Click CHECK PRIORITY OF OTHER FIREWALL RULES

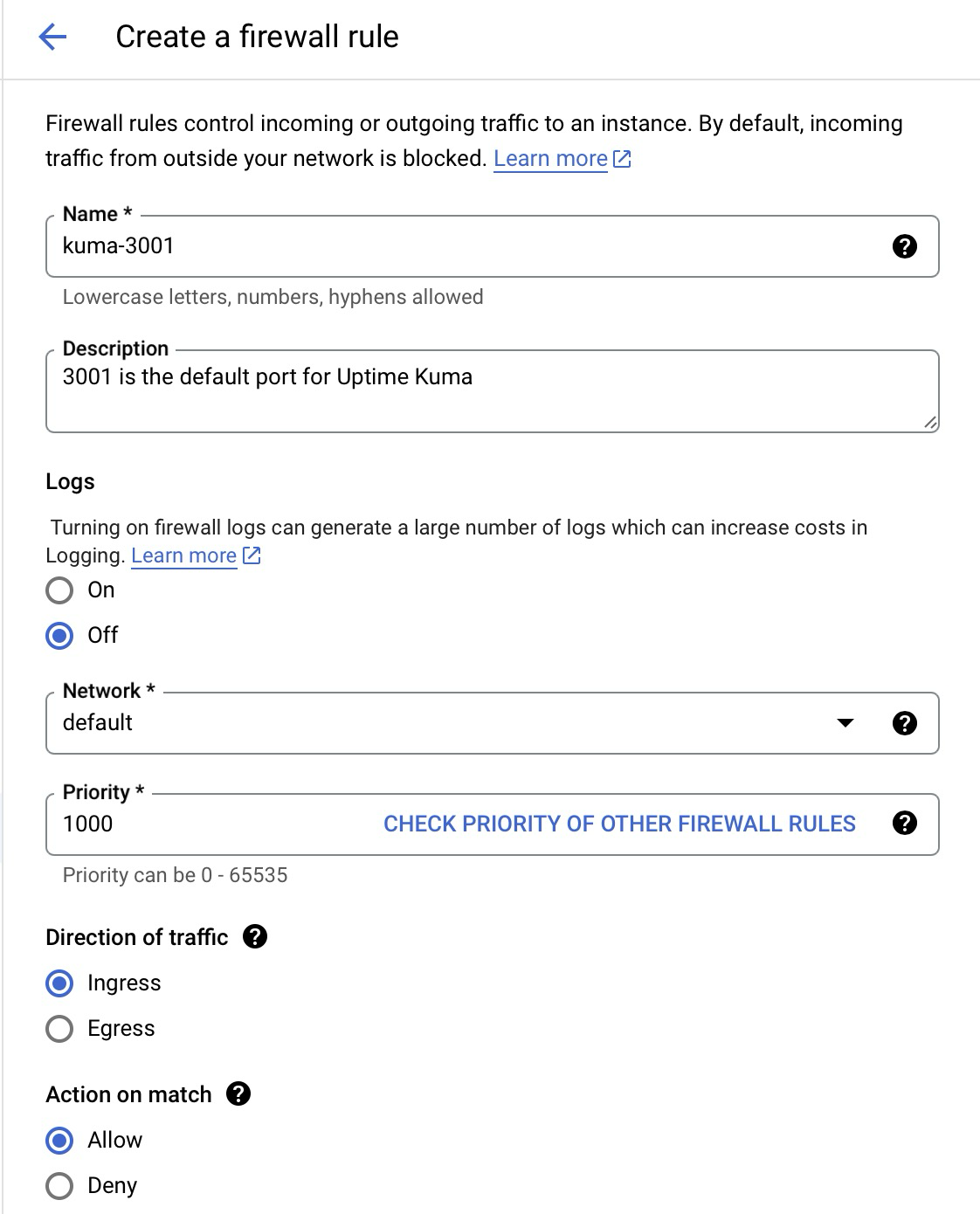pyautogui.click(x=618, y=823)
